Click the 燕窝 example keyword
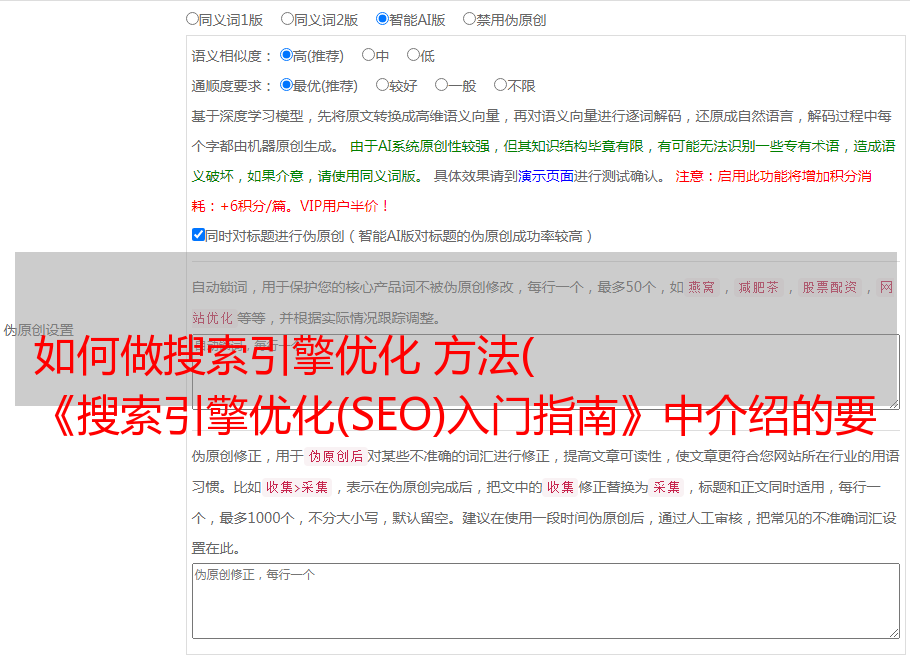Viewport: 911px width, 658px height. pos(701,287)
